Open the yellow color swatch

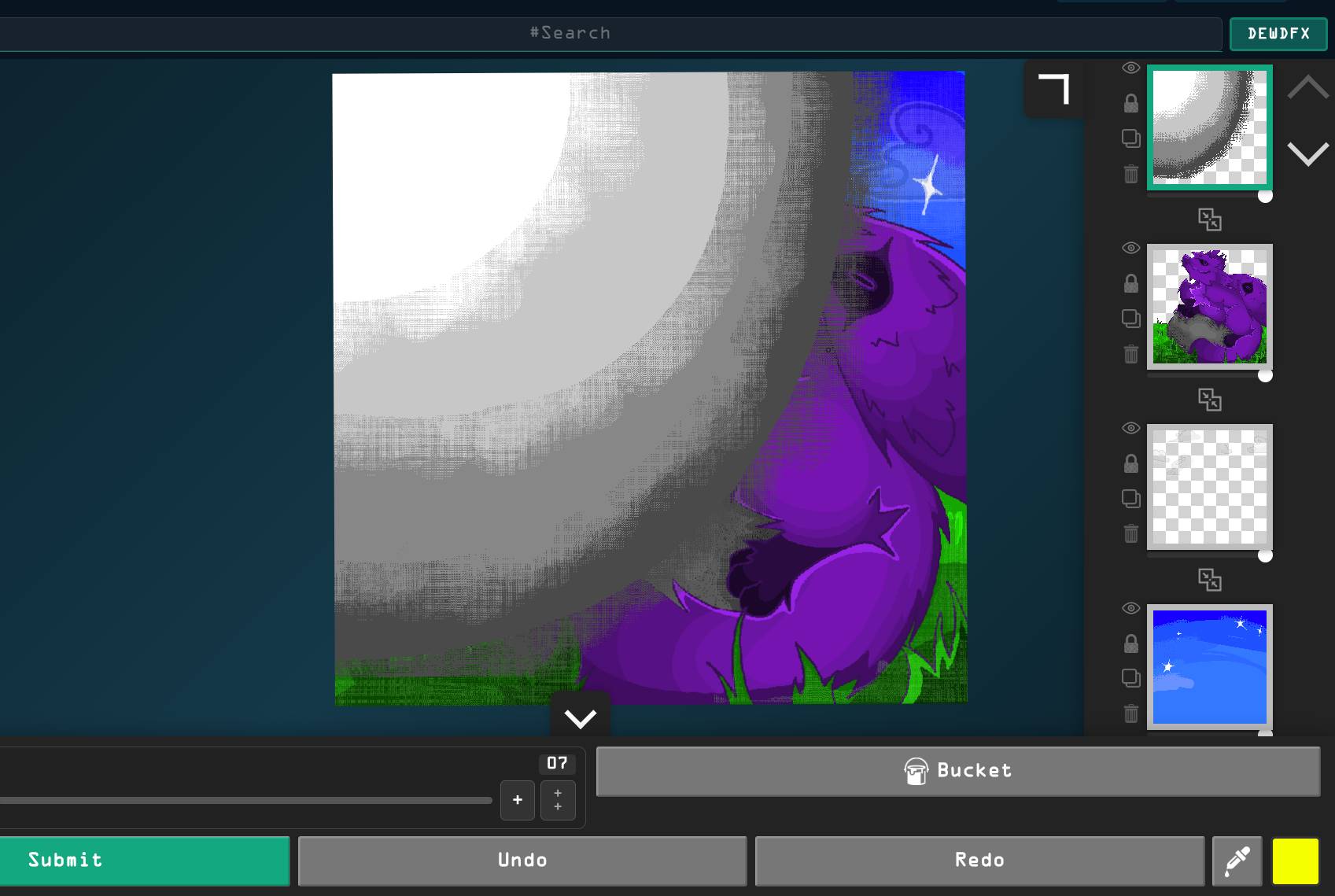(1296, 861)
